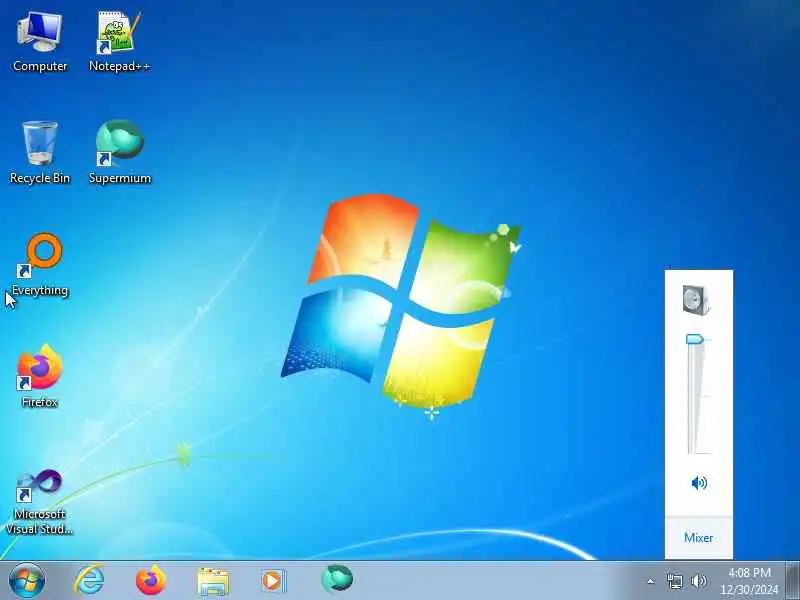Select the Computer desktop icon

pyautogui.click(x=40, y=42)
